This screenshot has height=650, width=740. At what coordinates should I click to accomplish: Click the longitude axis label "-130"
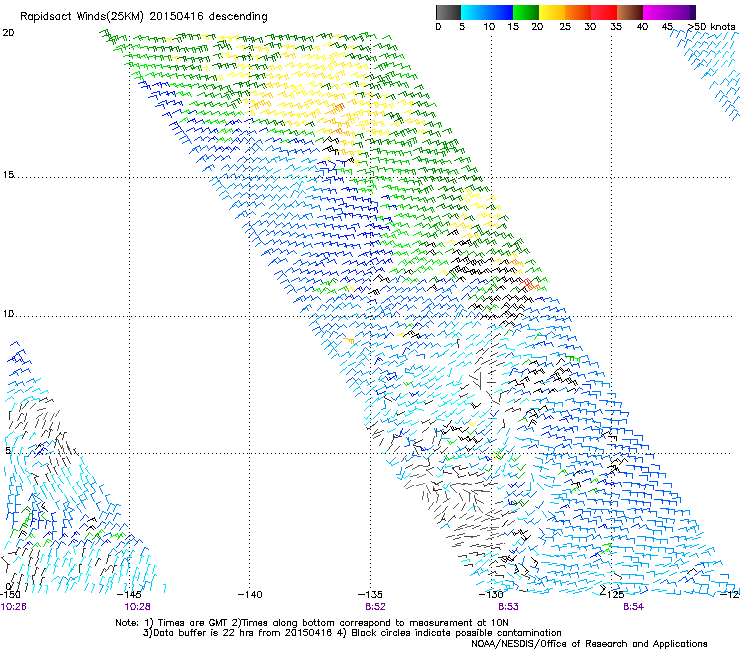[491, 595]
